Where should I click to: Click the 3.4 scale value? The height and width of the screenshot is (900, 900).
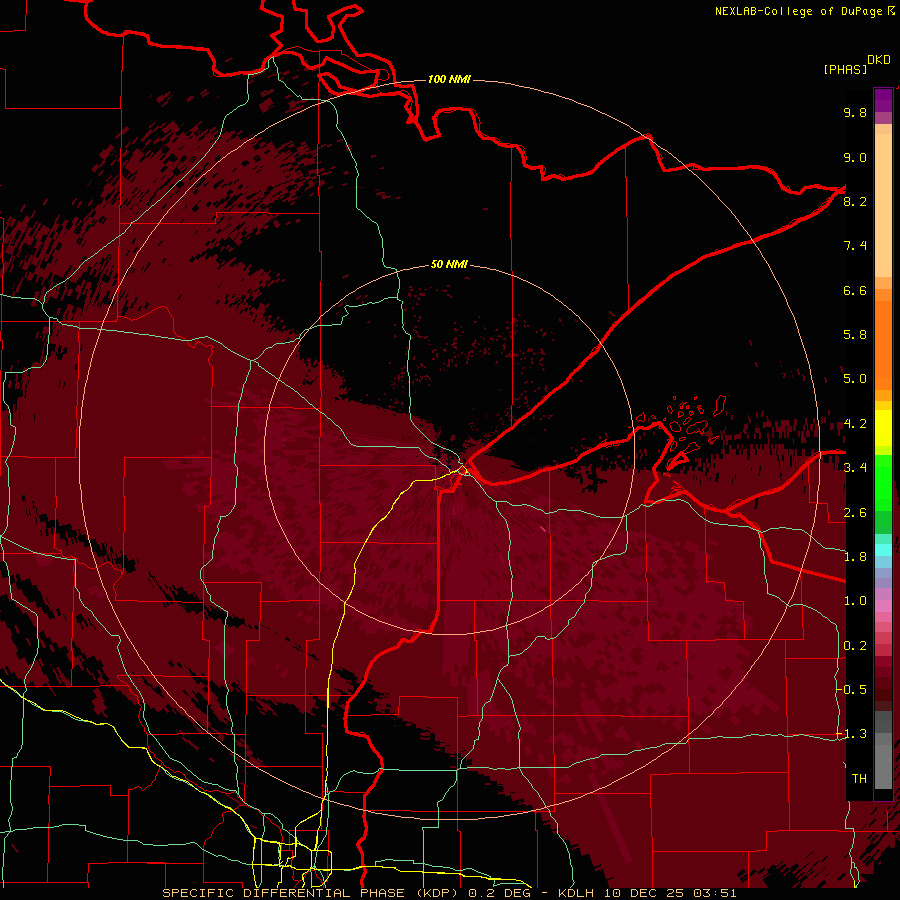click(x=855, y=468)
